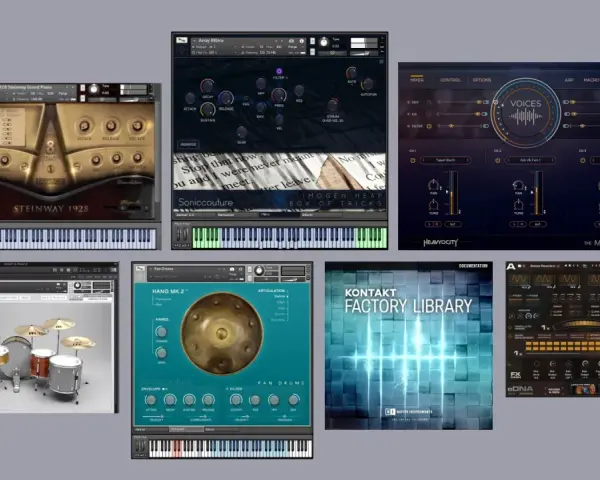Next sound arrow on Heavyocity channel 1 selector
Screen dimensions: 600x480
(x=468, y=160)
